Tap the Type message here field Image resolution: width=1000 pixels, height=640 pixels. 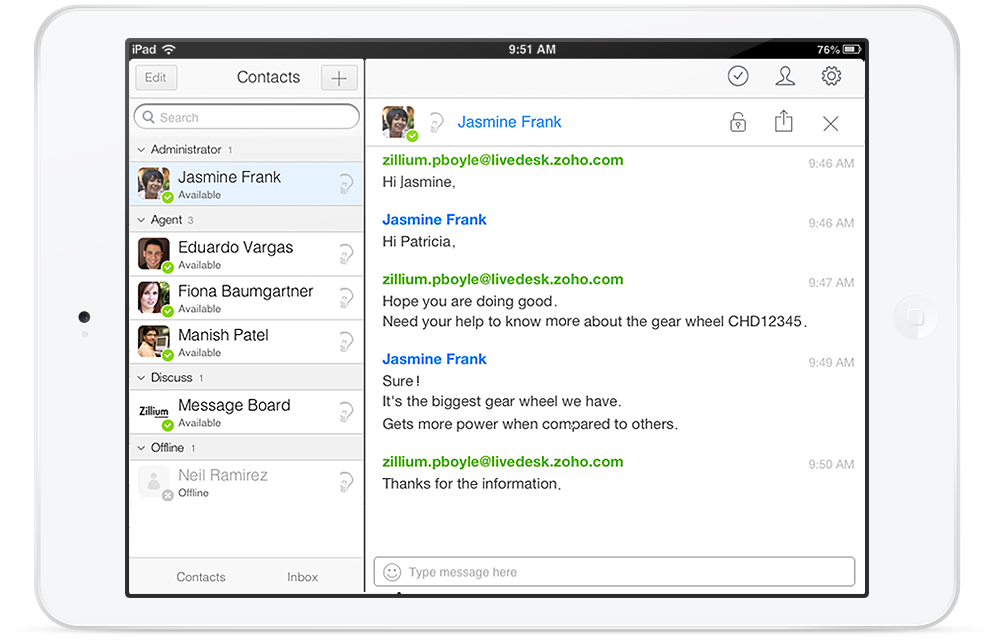point(614,572)
